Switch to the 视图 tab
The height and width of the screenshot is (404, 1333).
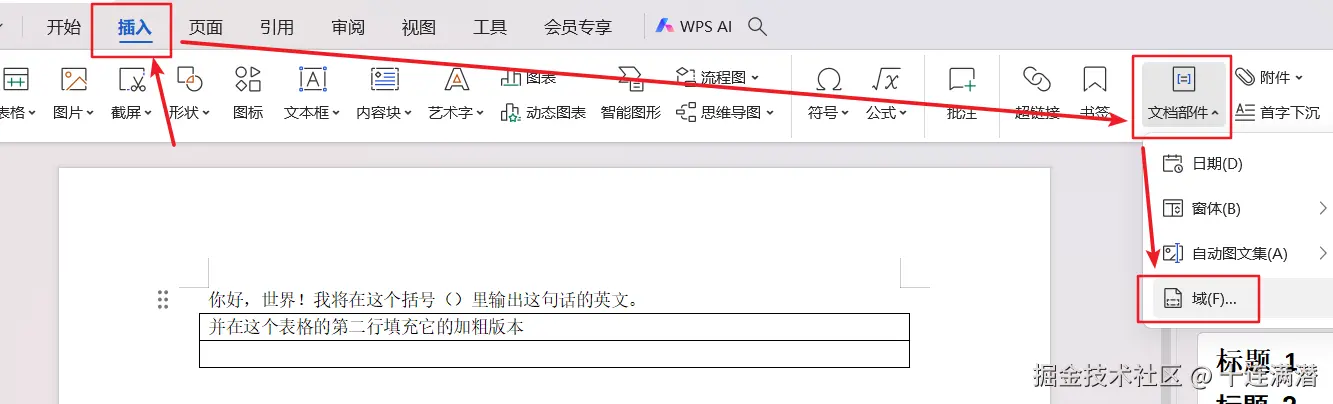(x=419, y=28)
